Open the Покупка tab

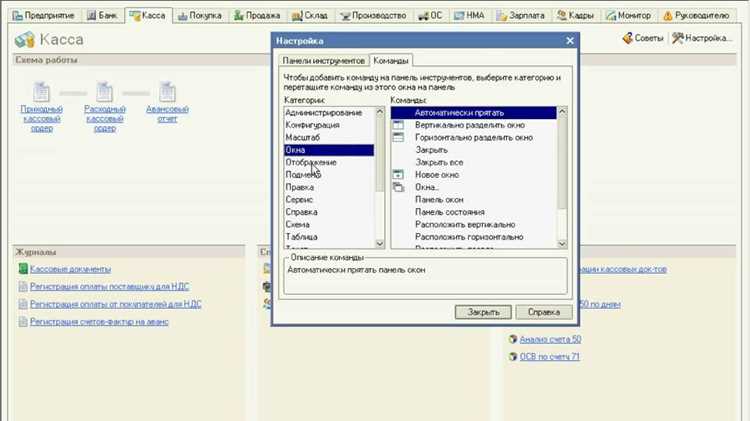(199, 15)
